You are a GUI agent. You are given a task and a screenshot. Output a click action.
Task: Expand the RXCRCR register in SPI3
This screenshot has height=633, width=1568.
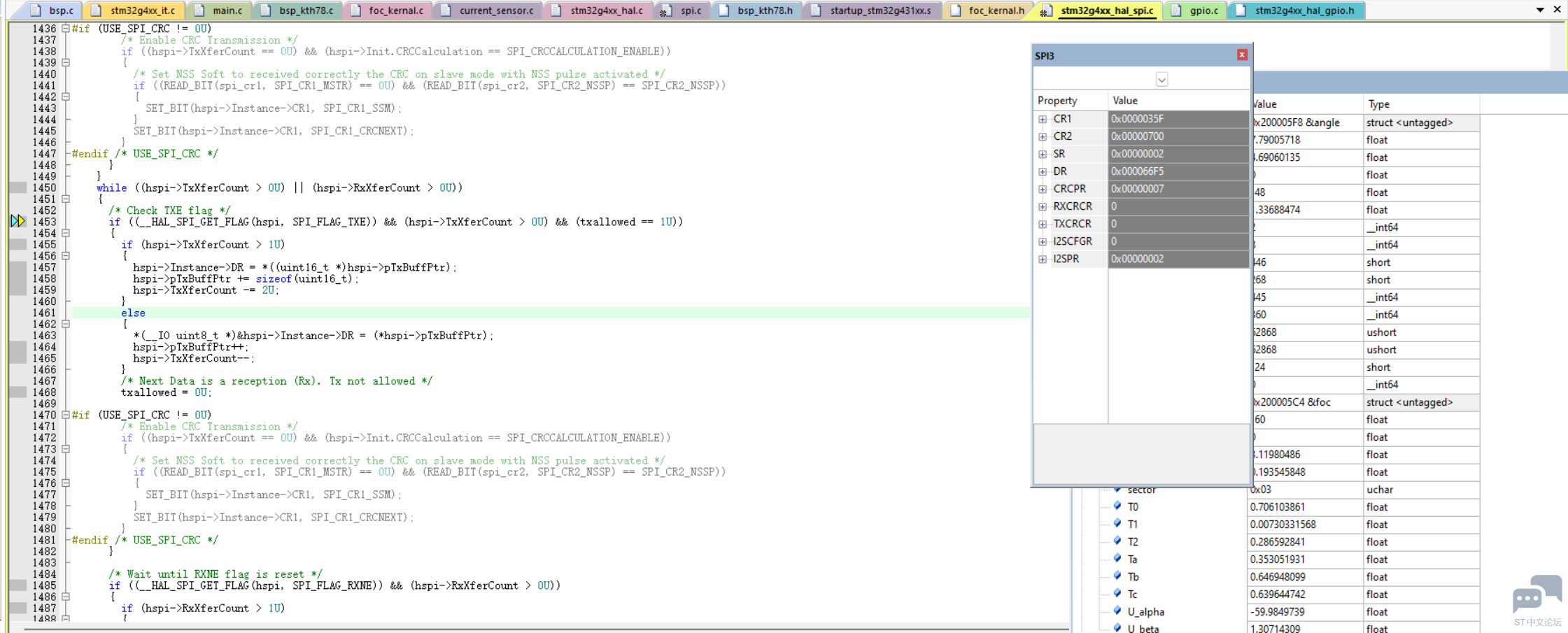coord(1043,206)
